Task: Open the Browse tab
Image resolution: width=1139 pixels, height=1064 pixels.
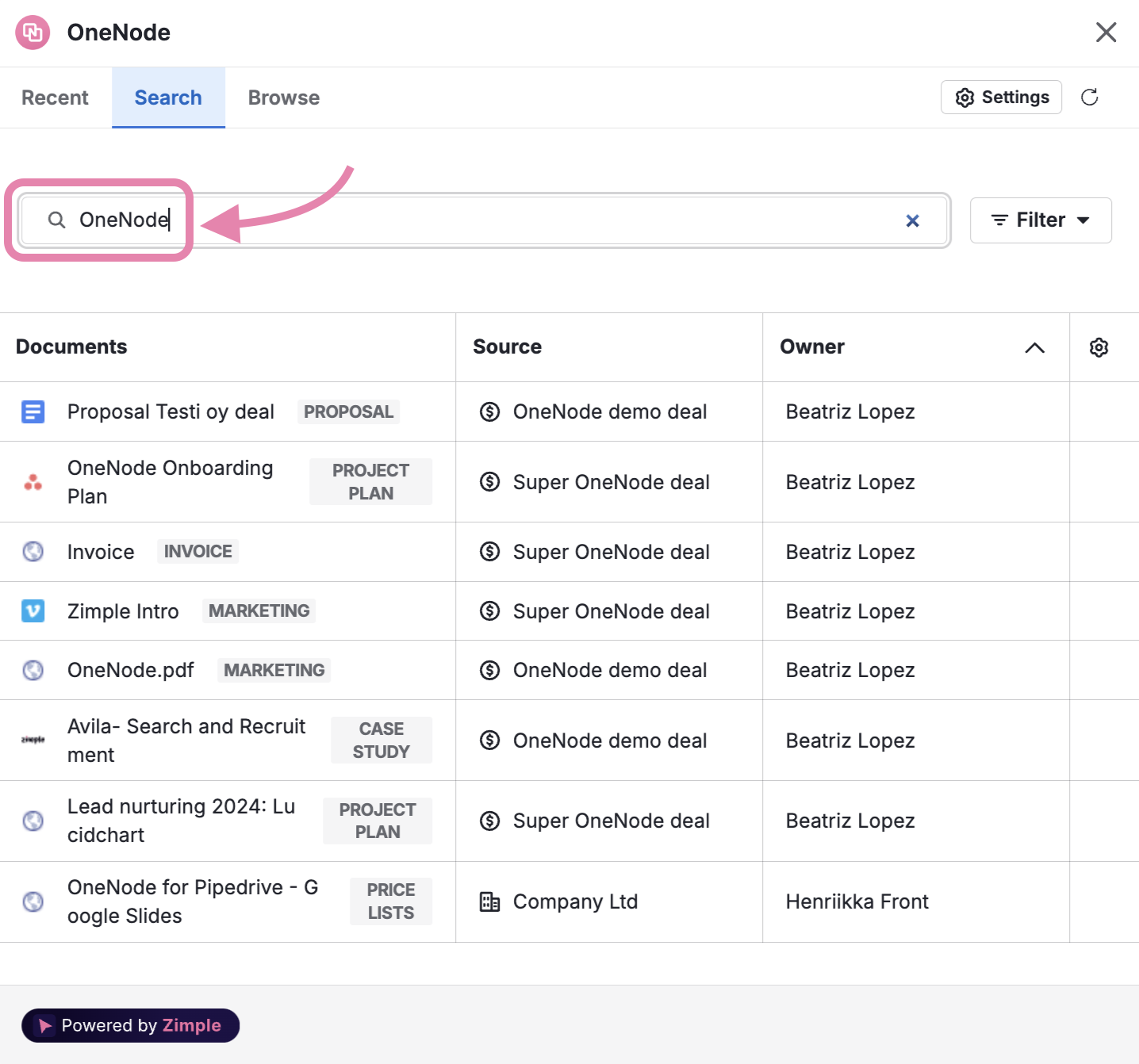Action: pyautogui.click(x=284, y=98)
